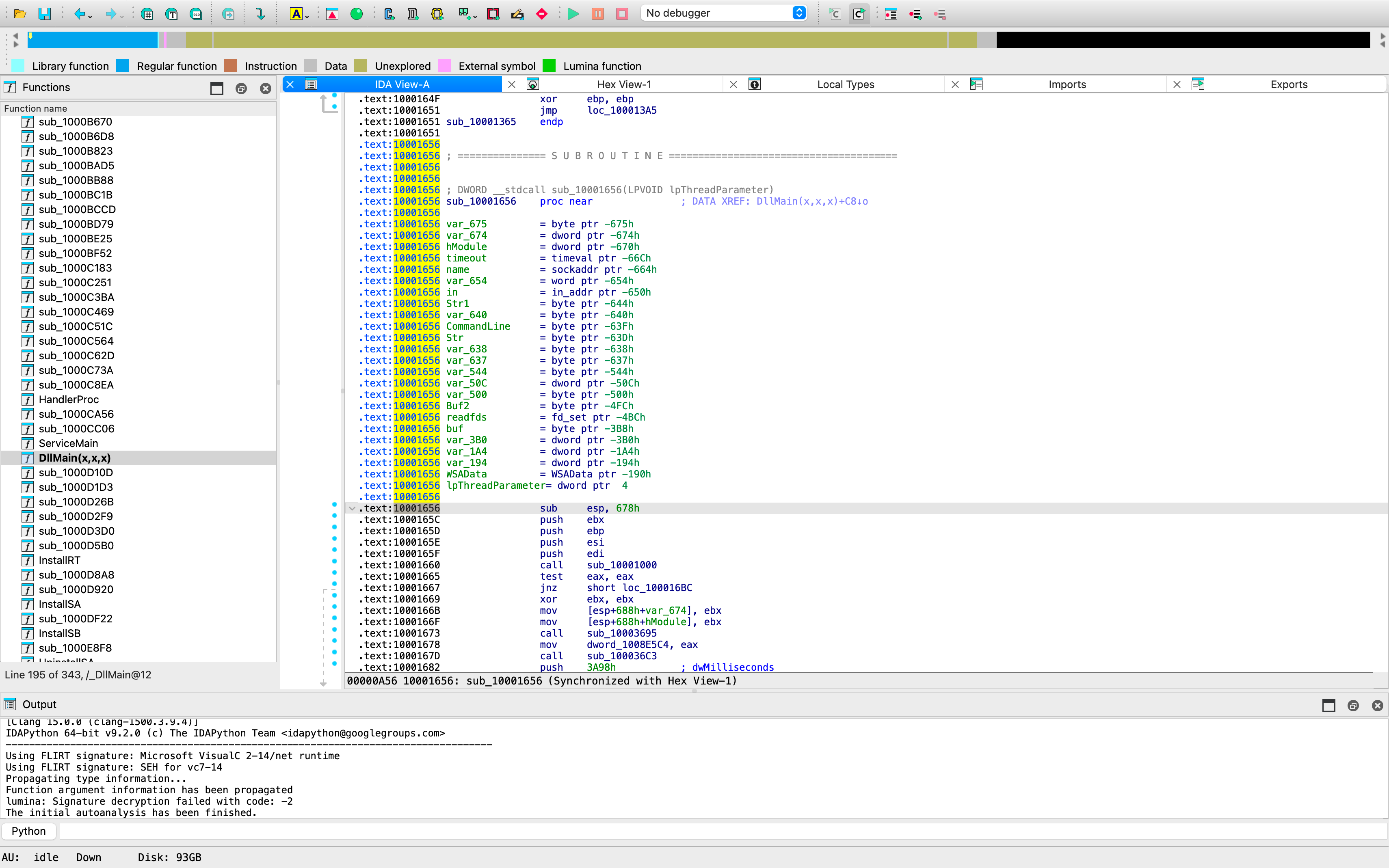Switch to Local Types tab
Viewport: 1389px width, 868px height.
[x=845, y=84]
